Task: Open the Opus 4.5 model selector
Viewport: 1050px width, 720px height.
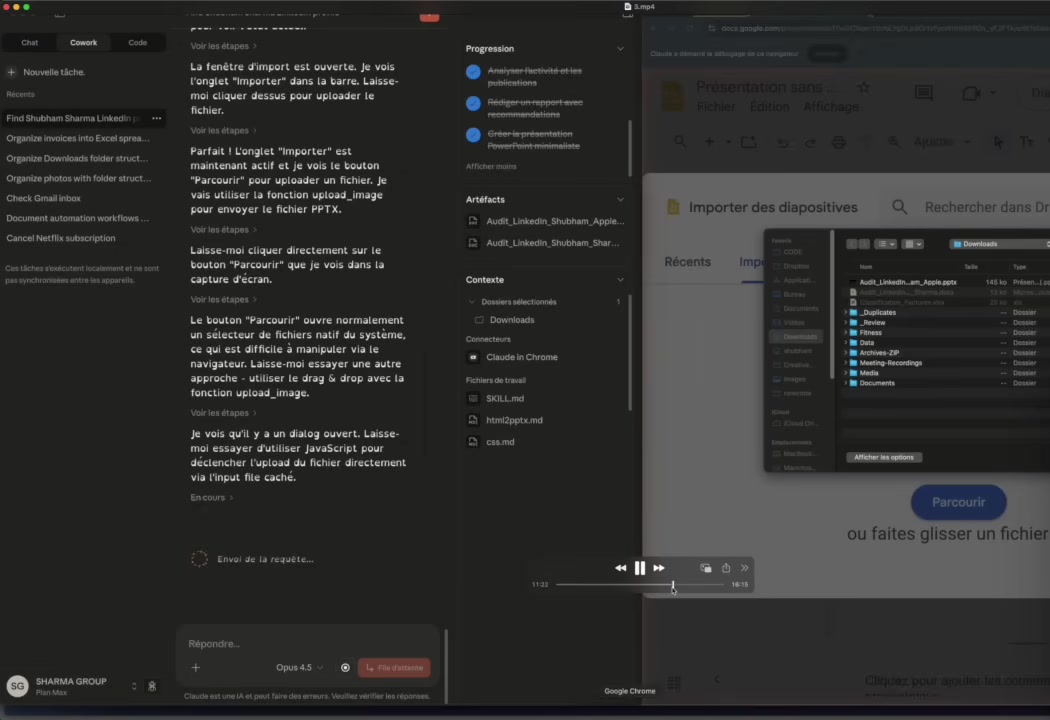Action: (x=297, y=667)
